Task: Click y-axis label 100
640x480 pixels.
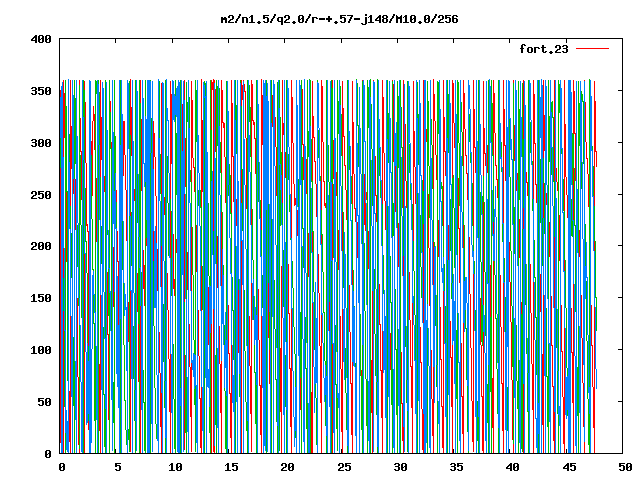Action: 41,350
